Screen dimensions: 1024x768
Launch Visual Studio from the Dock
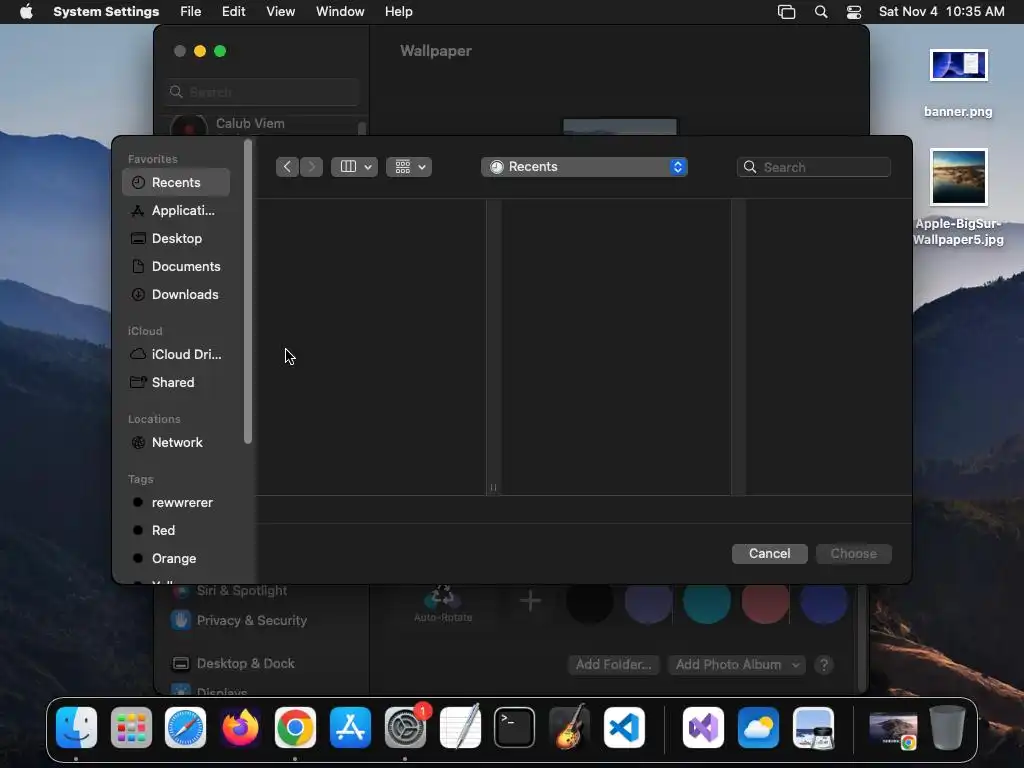point(703,728)
